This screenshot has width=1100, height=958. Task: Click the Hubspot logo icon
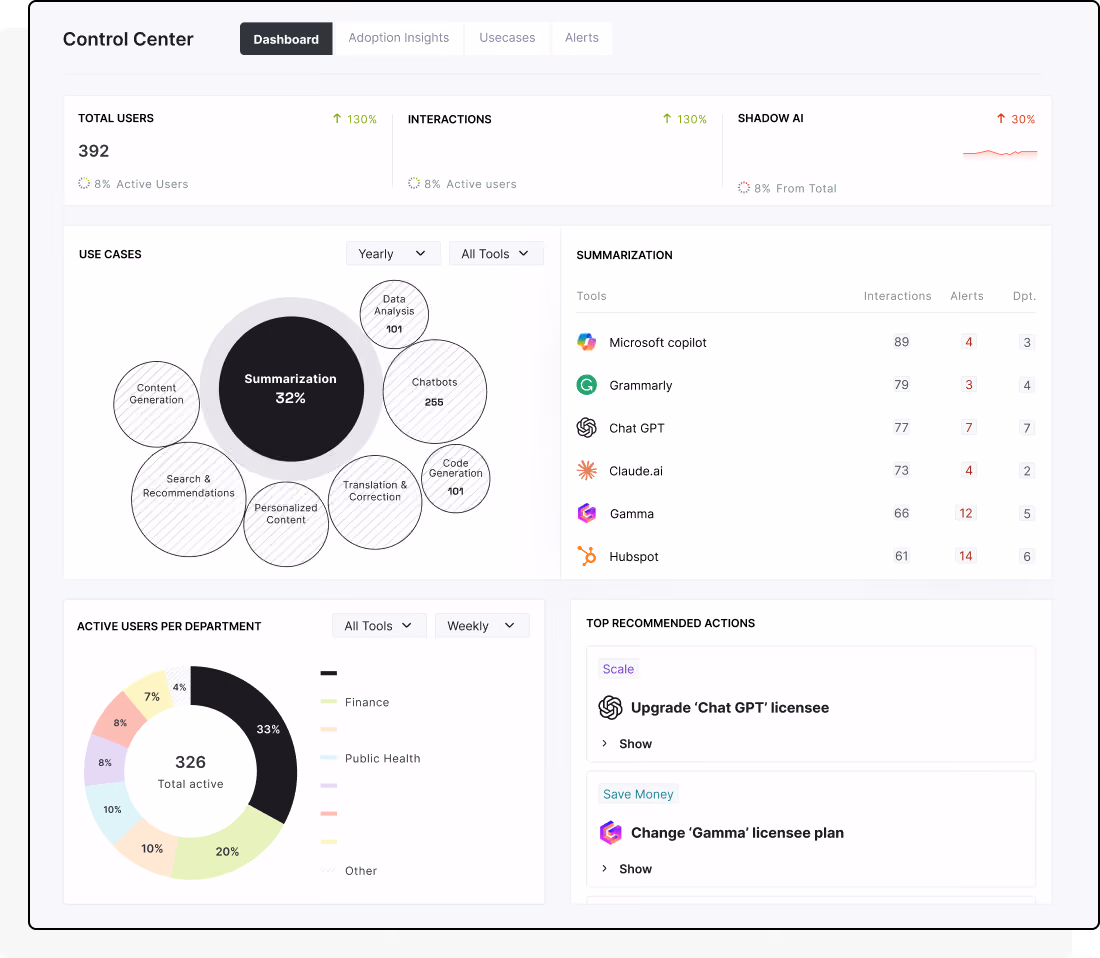click(x=586, y=556)
